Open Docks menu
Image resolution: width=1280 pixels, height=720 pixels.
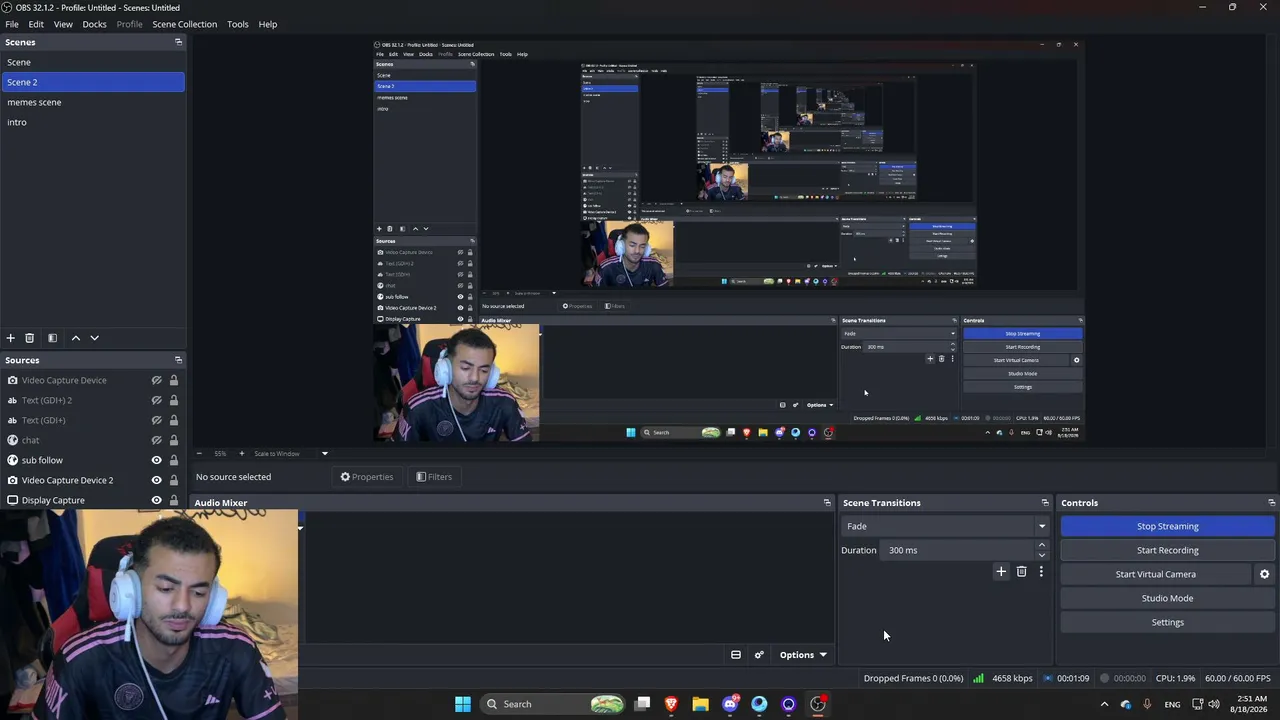(x=94, y=24)
